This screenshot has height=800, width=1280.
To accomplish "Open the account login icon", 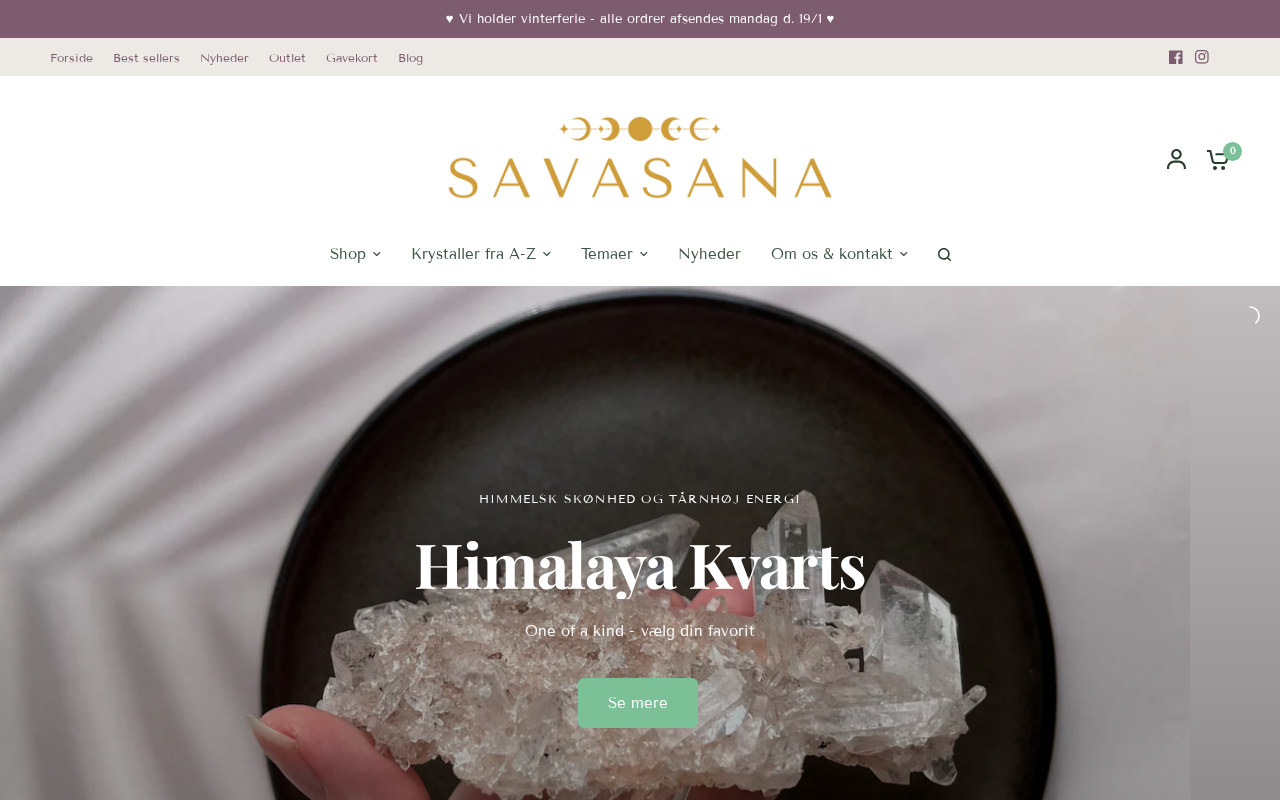I will click(x=1177, y=159).
